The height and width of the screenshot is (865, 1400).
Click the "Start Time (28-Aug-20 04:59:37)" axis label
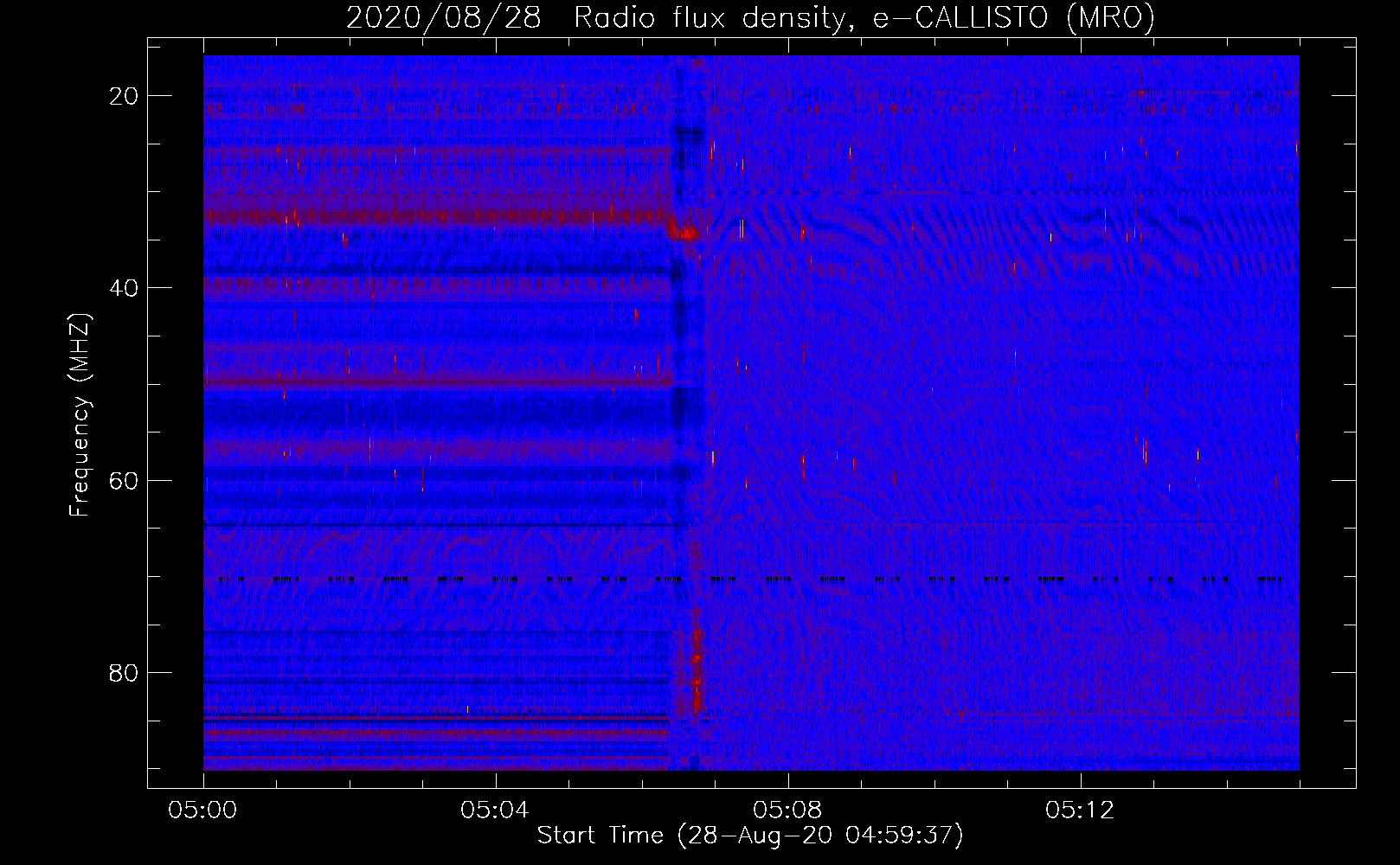coord(750,836)
